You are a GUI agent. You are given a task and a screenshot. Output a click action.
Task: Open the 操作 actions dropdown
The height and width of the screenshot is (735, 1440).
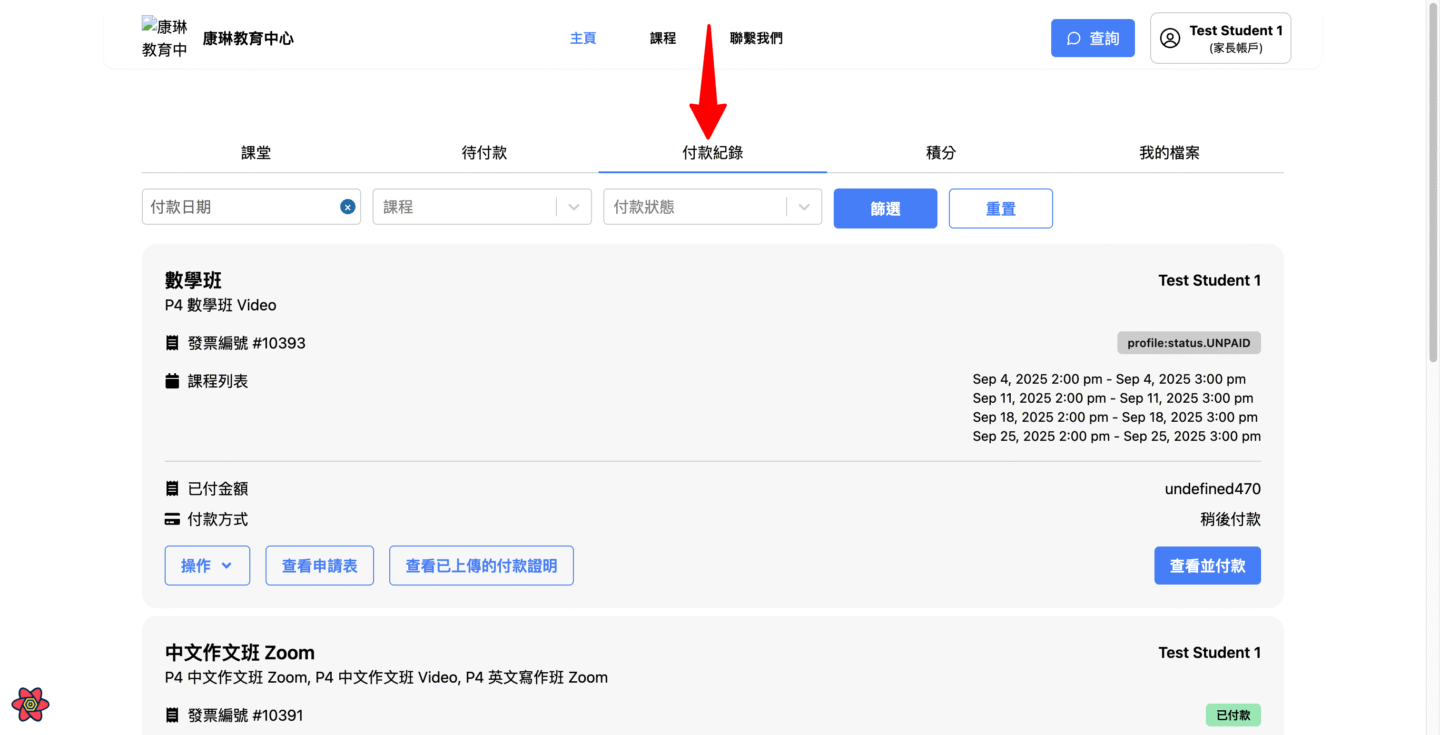pos(207,566)
